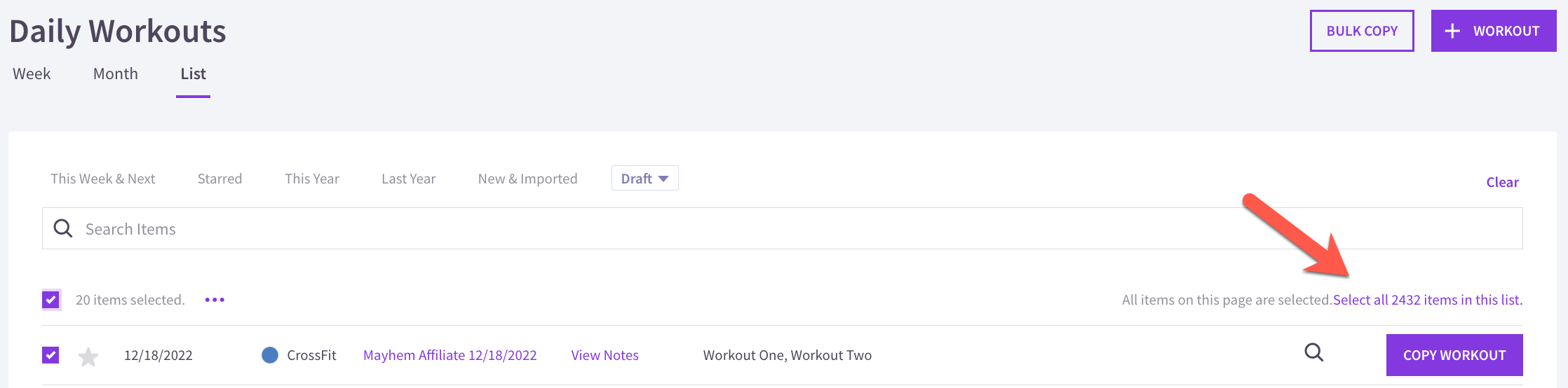Click the search icon in Search Items

point(63,228)
